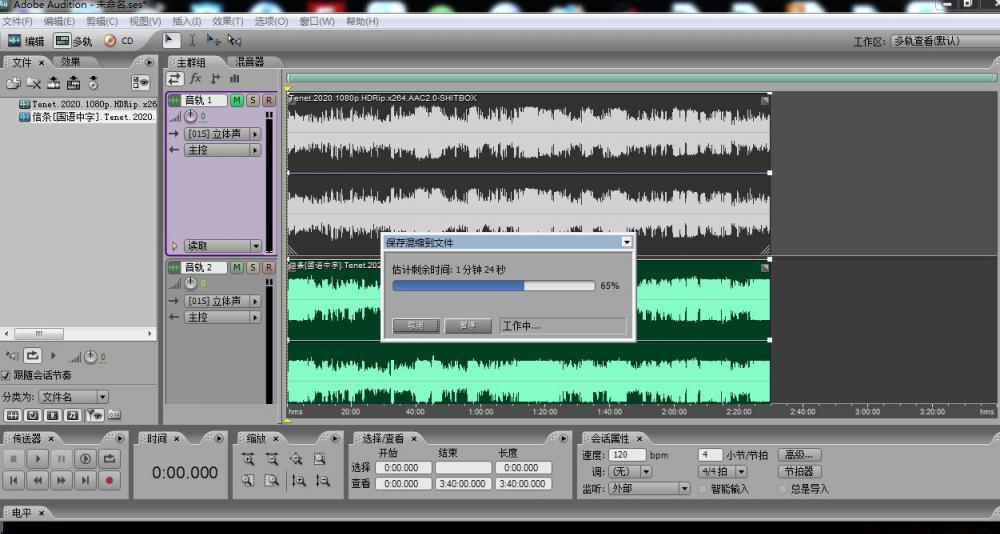The width and height of the screenshot is (1000, 534).
Task: Click the Fast Forward transport button
Action: tap(61, 480)
